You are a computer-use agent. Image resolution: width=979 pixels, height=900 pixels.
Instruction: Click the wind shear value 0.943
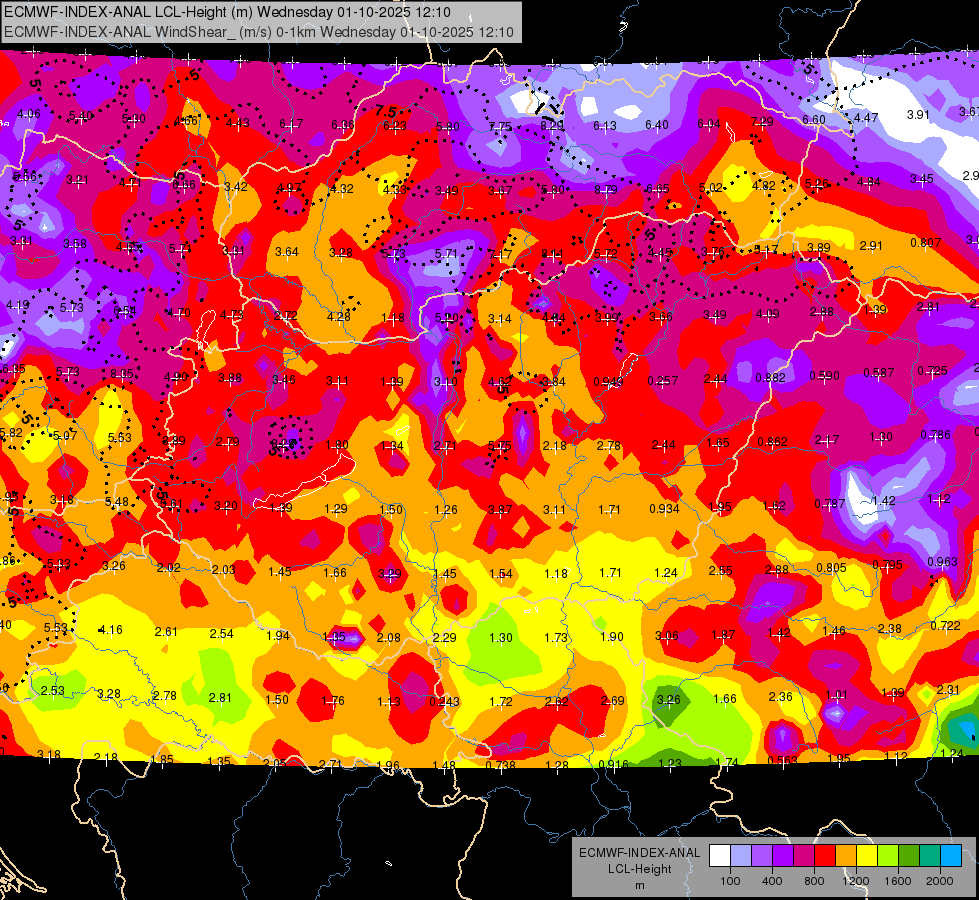[608, 382]
